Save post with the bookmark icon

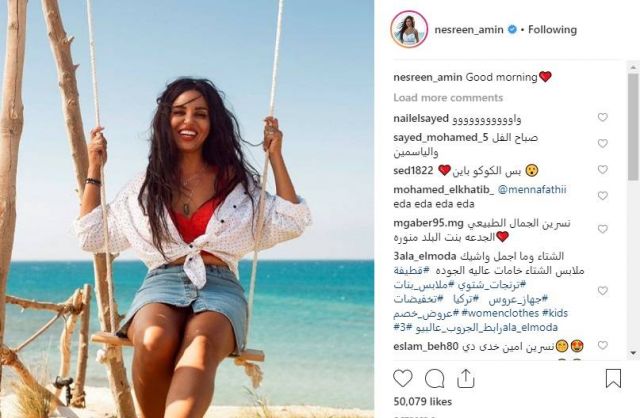click(613, 378)
